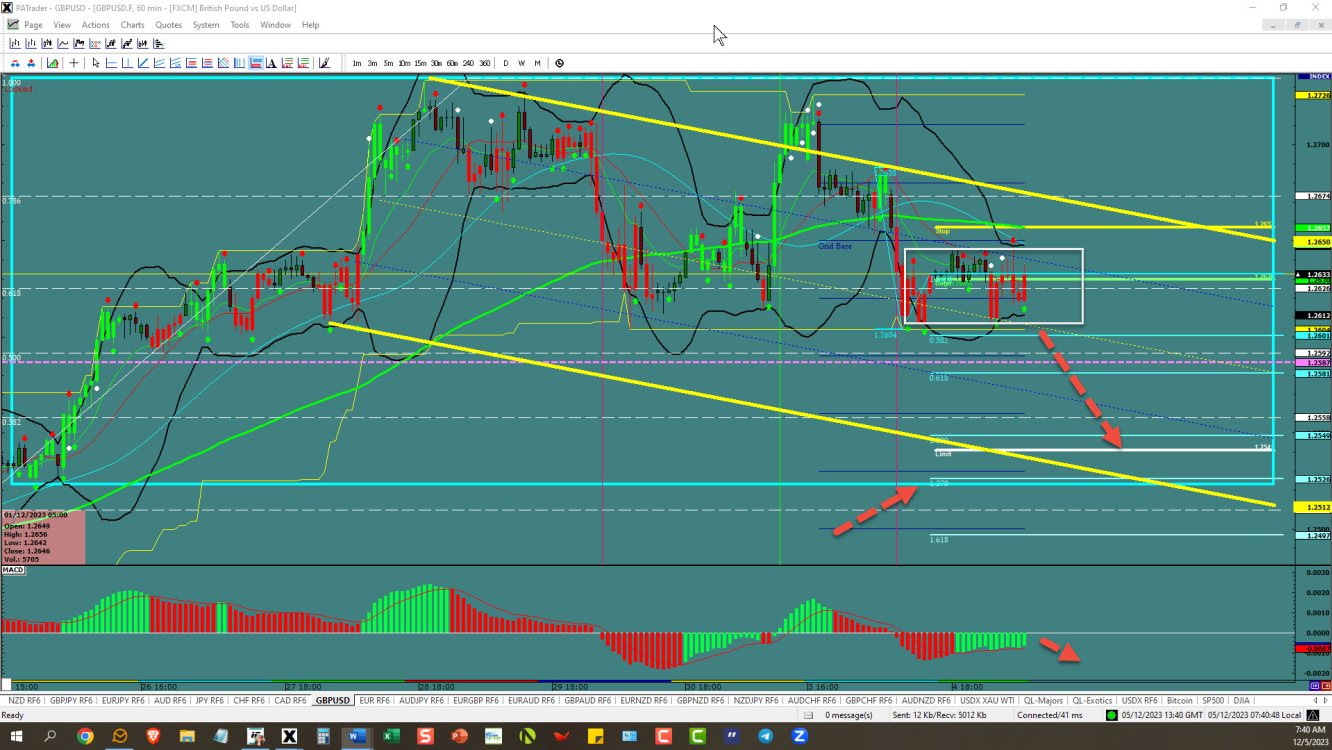Screen dimensions: 1332x750
Task: Click the crosshair cursor tool
Action: (x=74, y=63)
